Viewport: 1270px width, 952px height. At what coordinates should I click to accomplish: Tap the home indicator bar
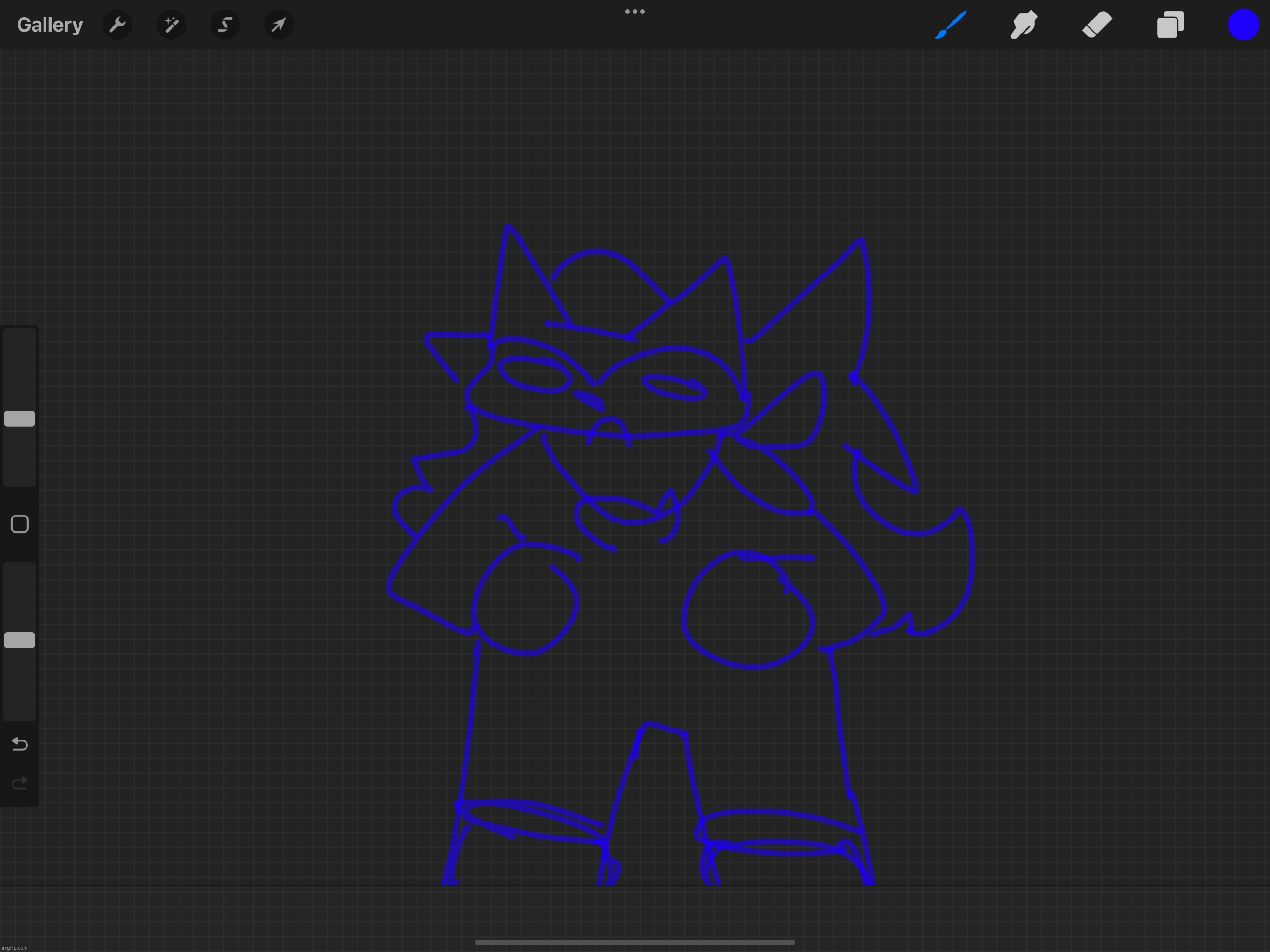tap(635, 942)
